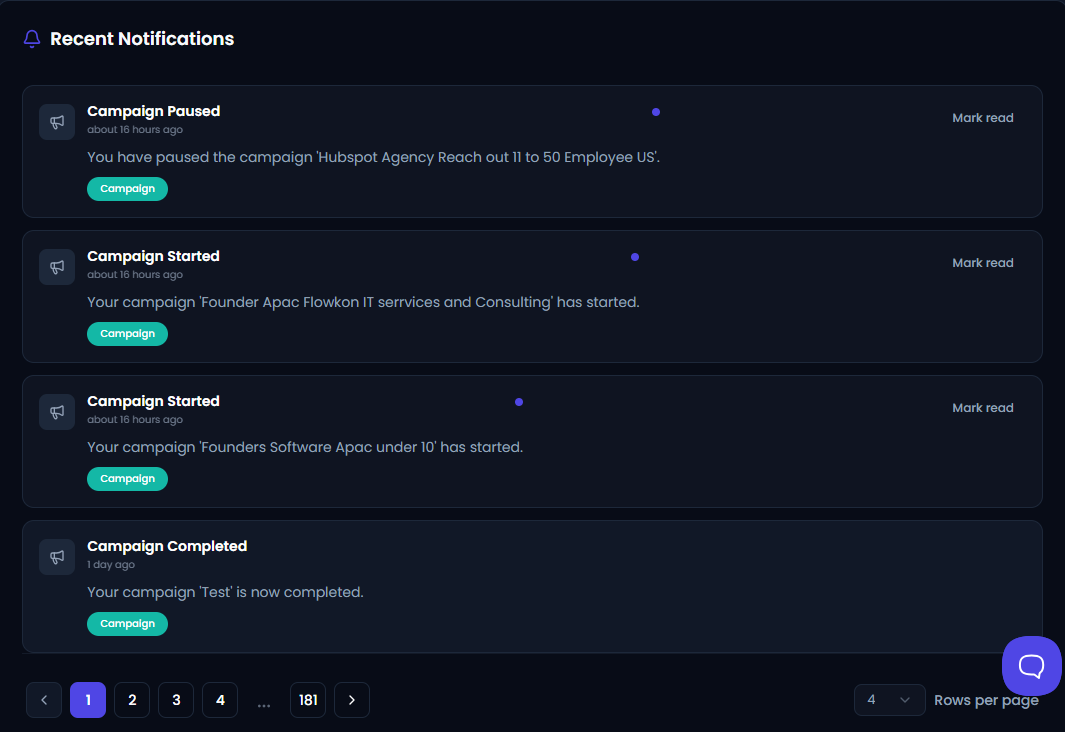Open the rows per page dropdown
The image size is (1065, 732).
pyautogui.click(x=889, y=699)
